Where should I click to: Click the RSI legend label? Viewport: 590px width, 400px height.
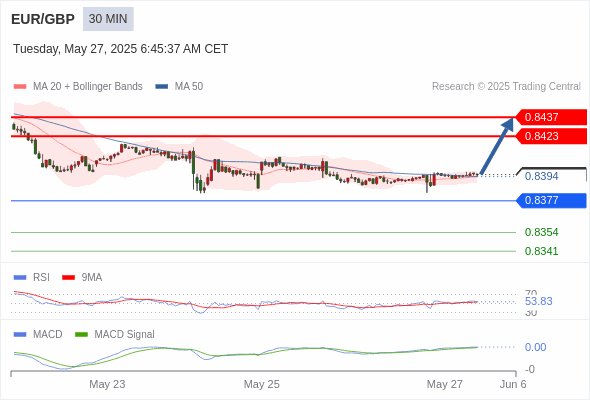tap(41, 278)
